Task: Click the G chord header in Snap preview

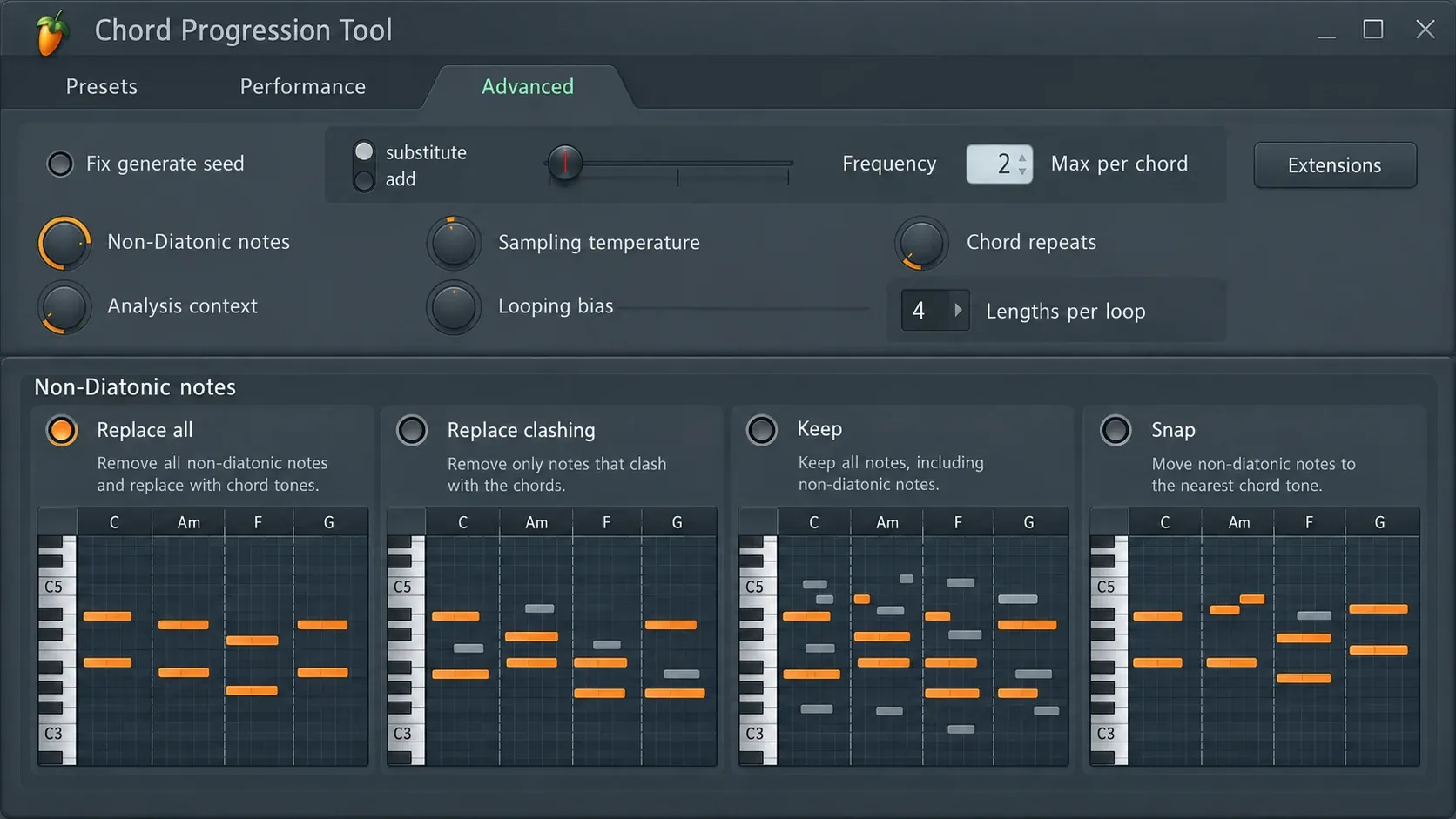Action: pyautogui.click(x=1380, y=522)
